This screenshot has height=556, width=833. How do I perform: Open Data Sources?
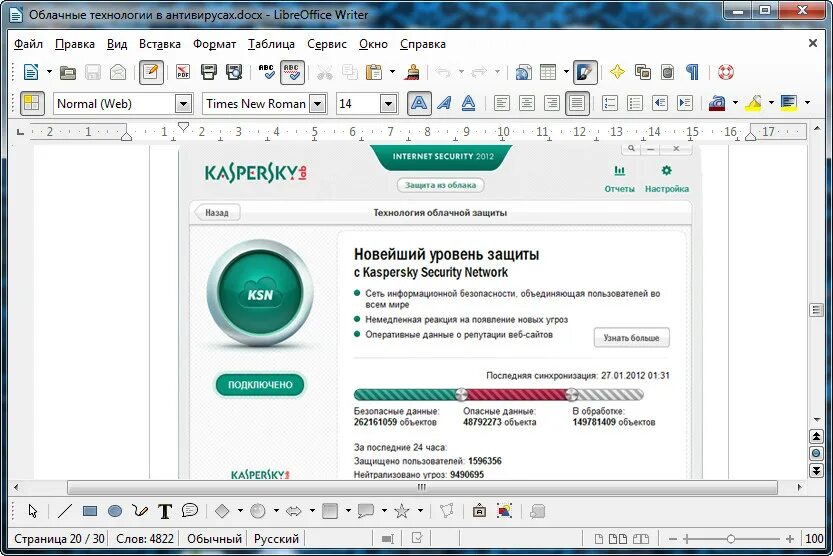[x=667, y=72]
